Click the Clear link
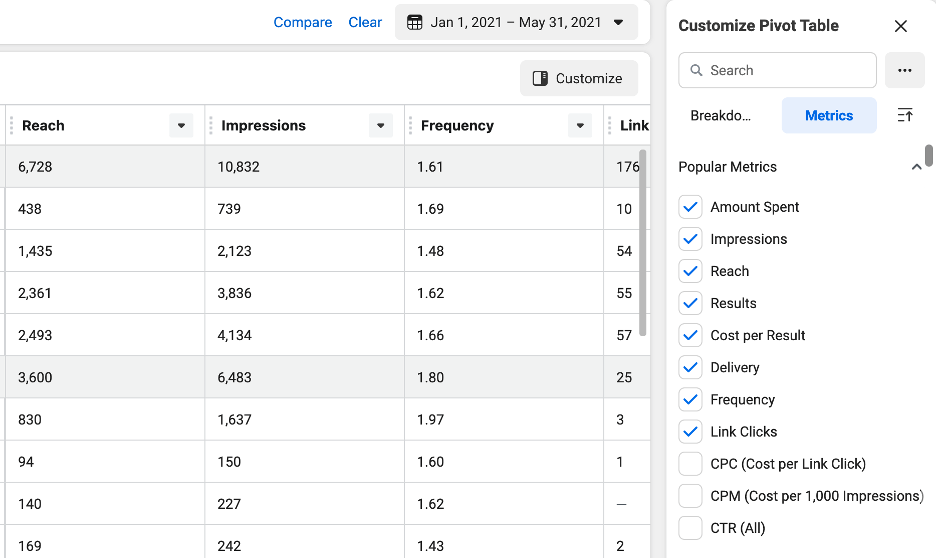The height and width of the screenshot is (558, 936). click(x=365, y=22)
